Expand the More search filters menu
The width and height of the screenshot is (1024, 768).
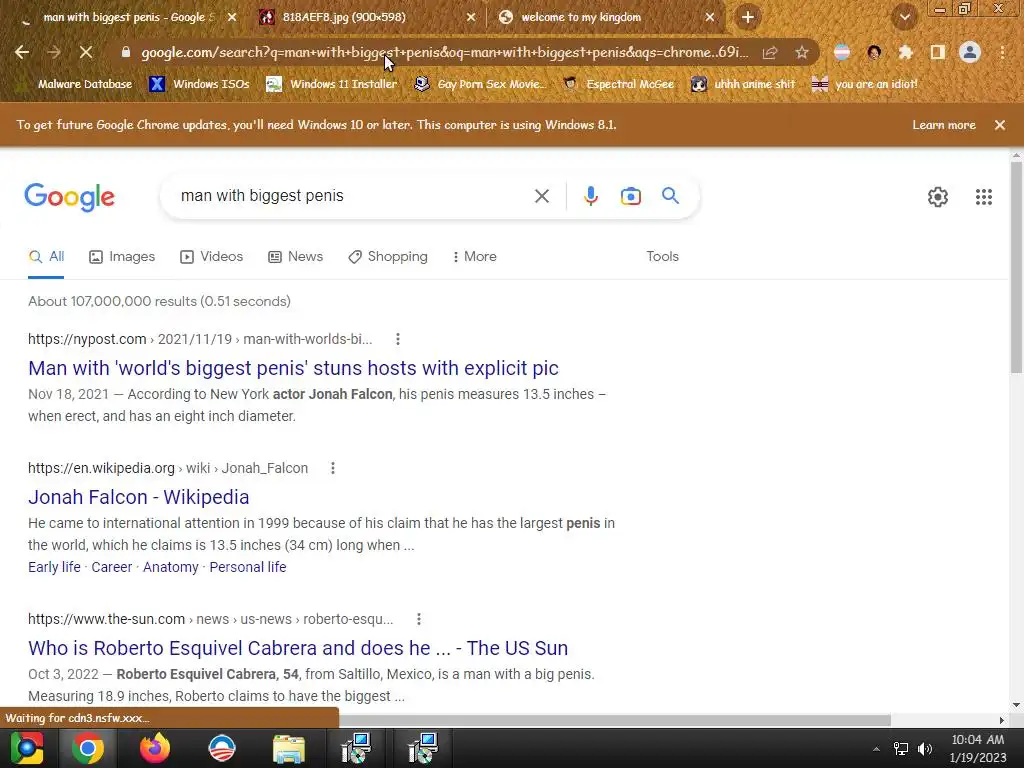[474, 257]
